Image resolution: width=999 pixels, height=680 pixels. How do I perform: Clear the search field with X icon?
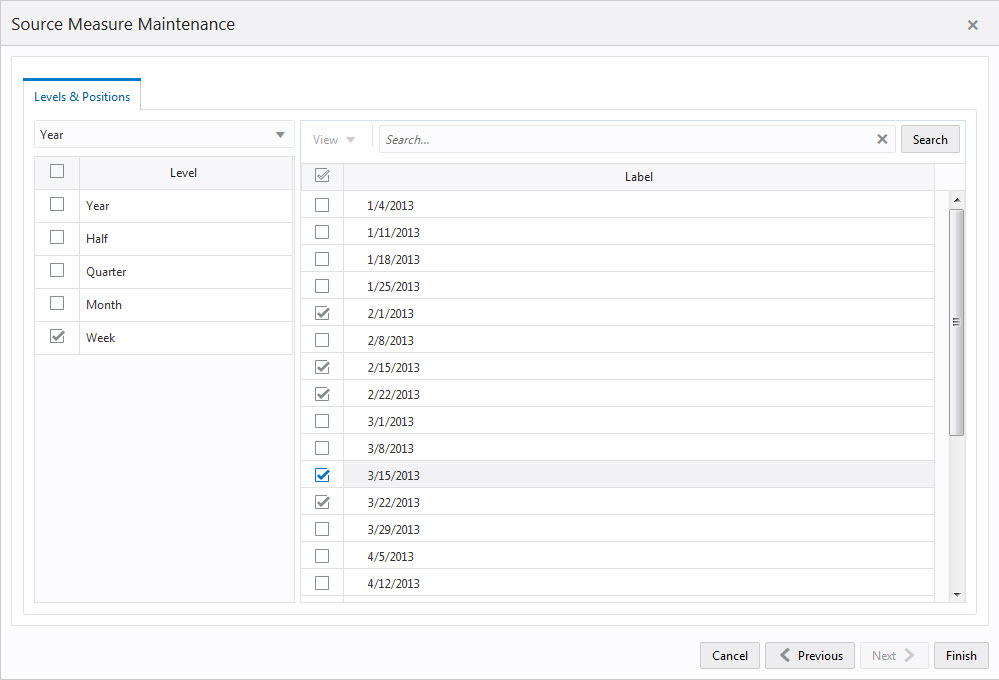pyautogui.click(x=882, y=139)
